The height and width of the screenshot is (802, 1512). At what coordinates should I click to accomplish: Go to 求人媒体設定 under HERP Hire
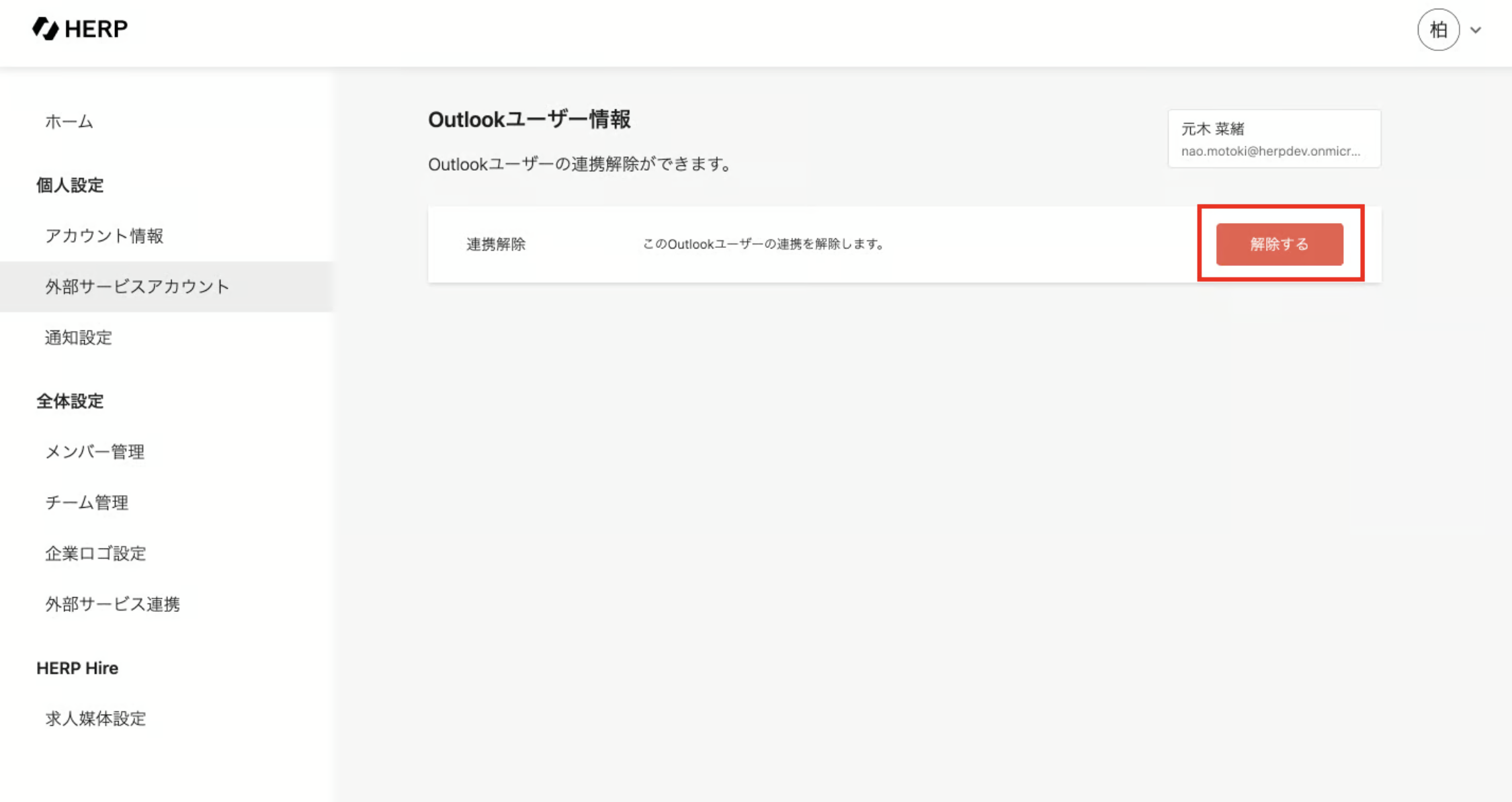pos(95,719)
